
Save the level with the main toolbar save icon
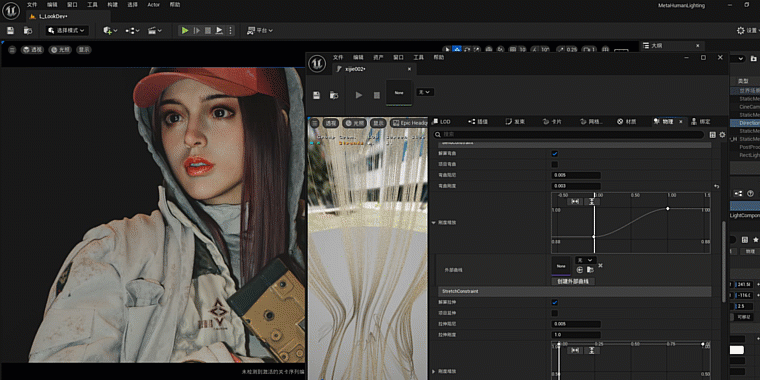point(10,31)
